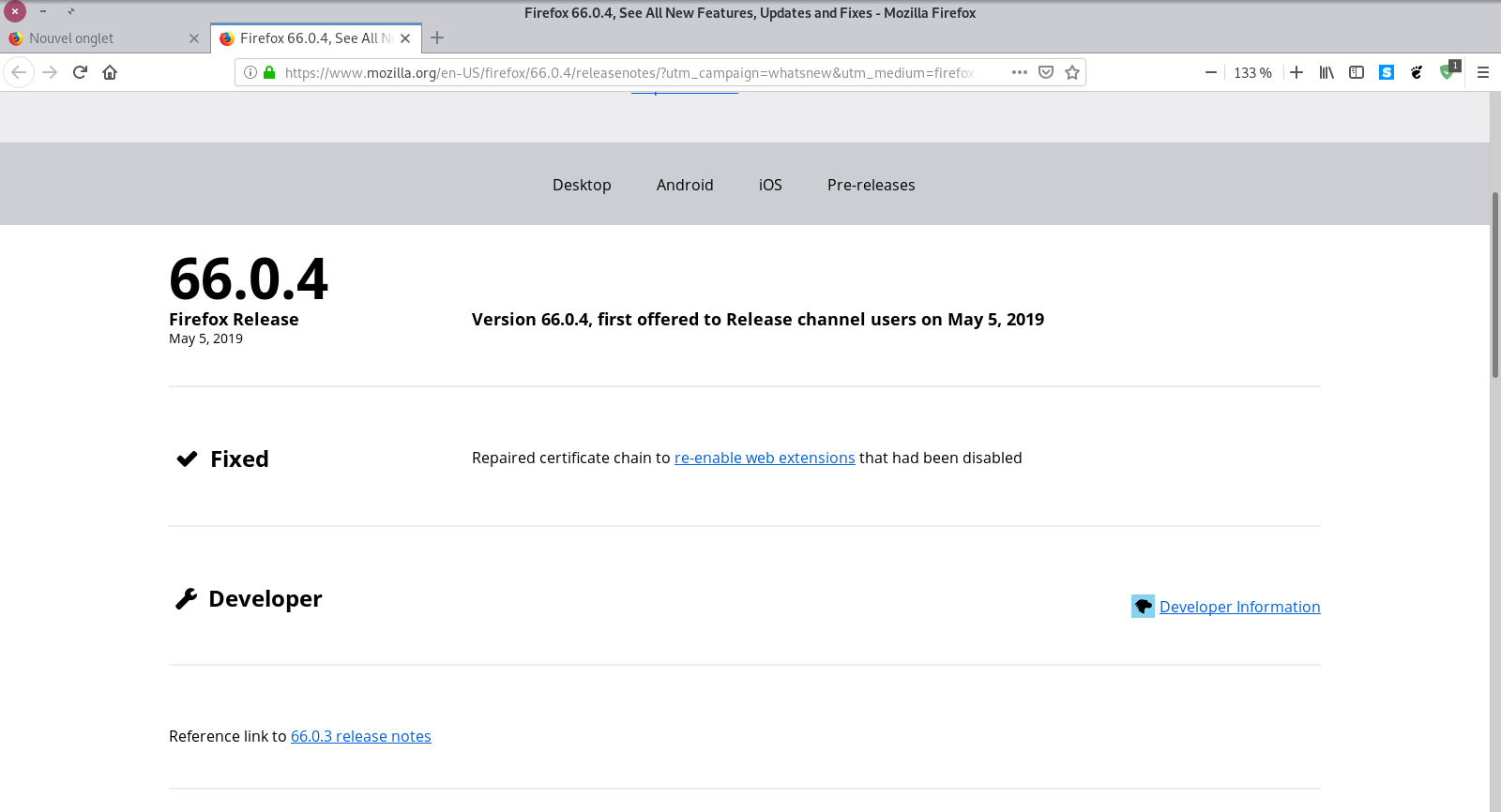Switch to the Nouvel onglet tab
1501x812 pixels.
coord(105,38)
